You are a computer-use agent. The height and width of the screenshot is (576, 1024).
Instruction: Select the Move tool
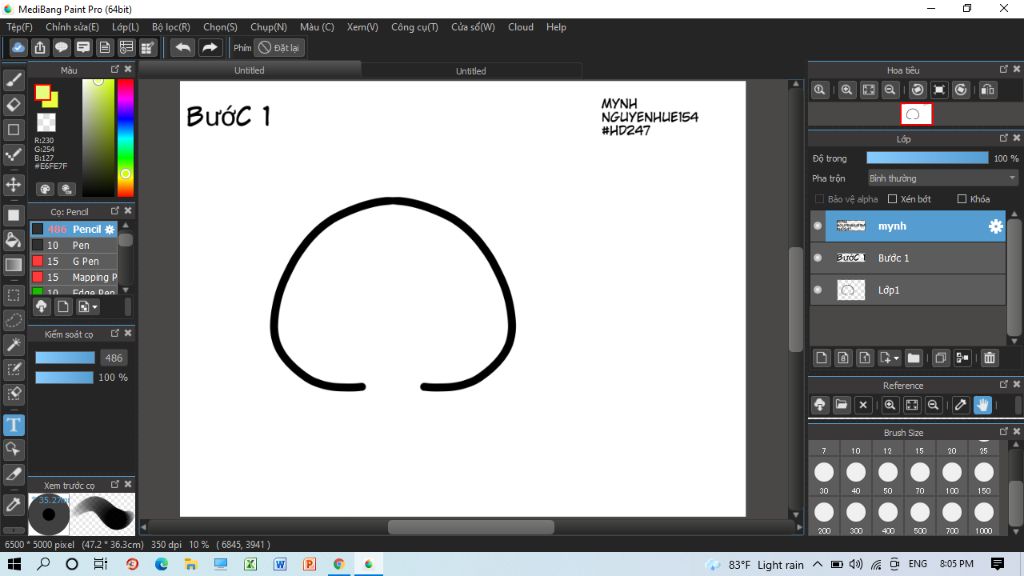pos(14,185)
